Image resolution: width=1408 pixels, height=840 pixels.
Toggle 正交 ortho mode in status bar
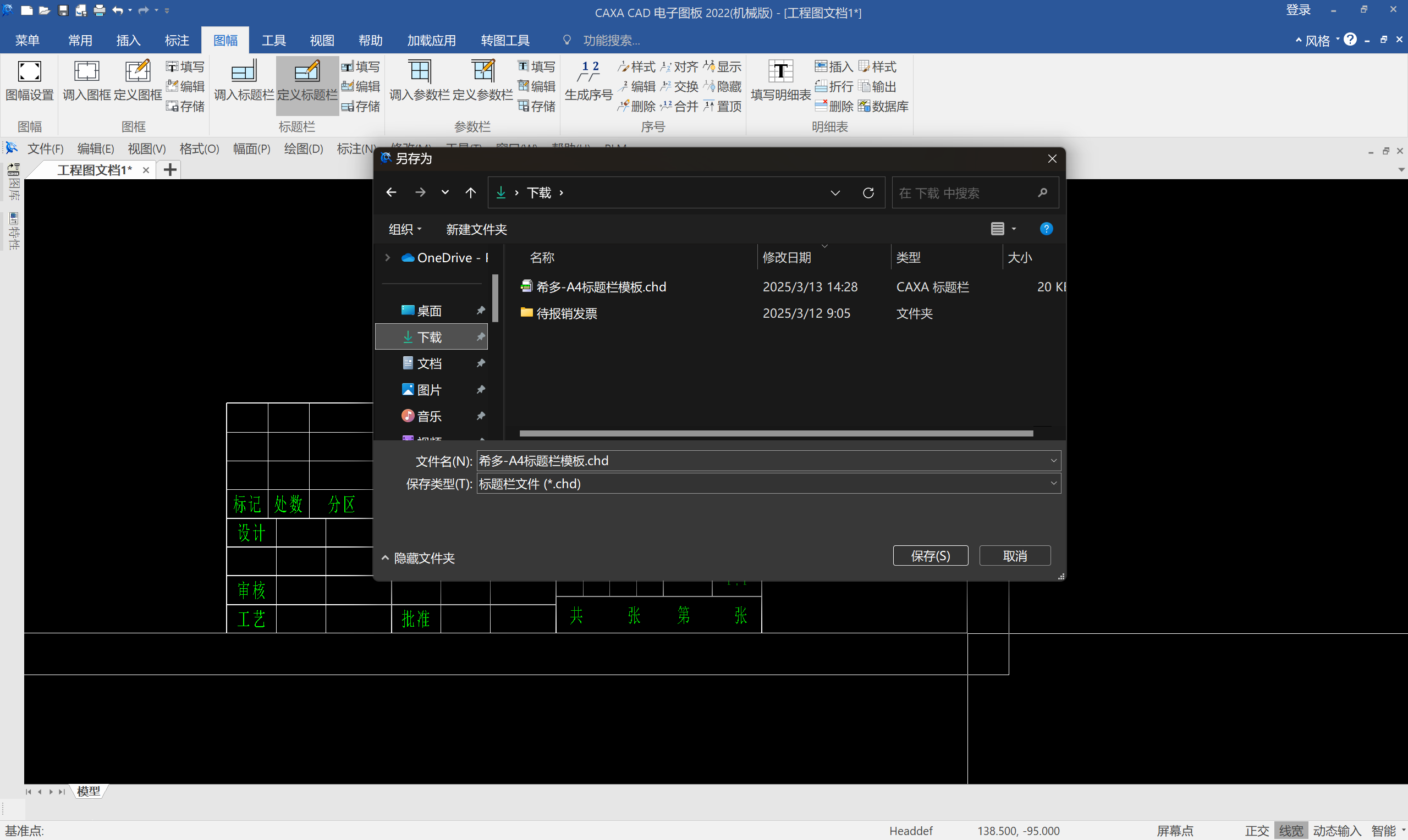1257,830
